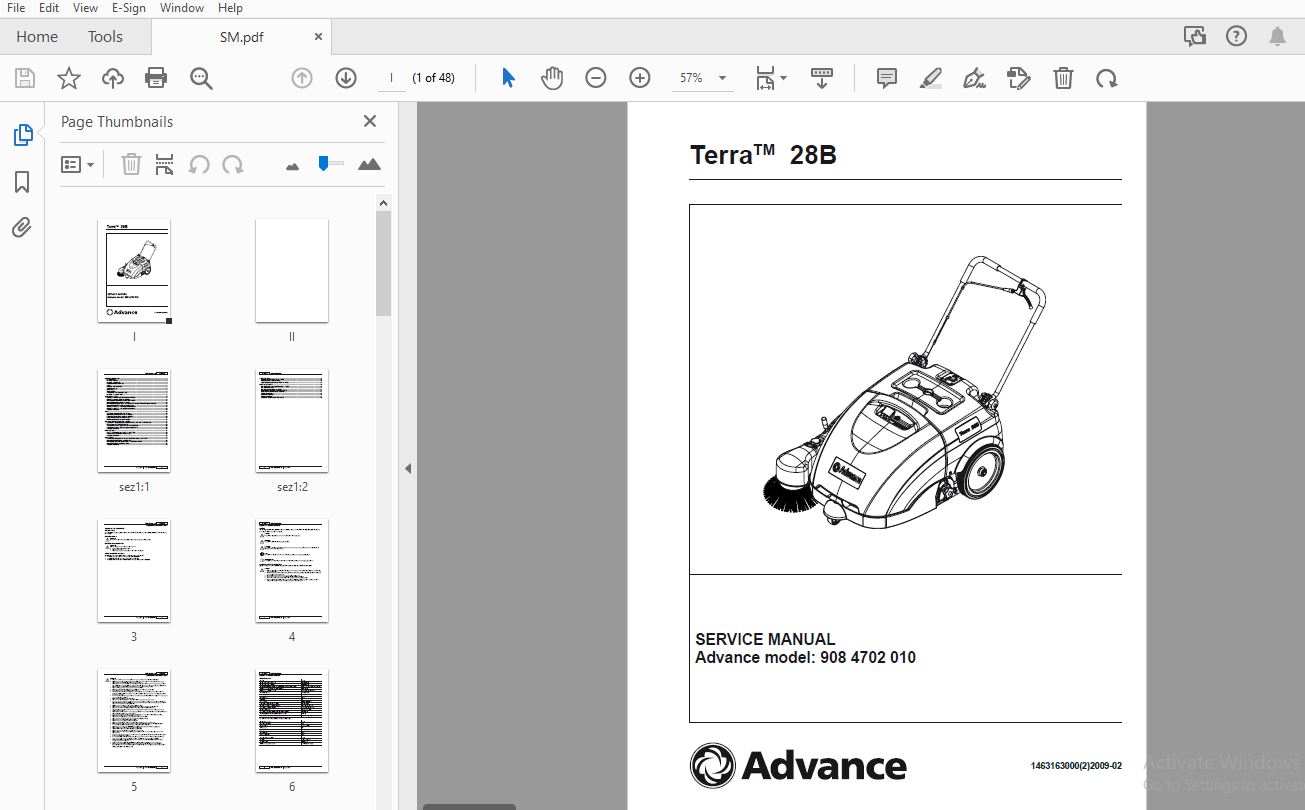Switch to the Tools tab
The width and height of the screenshot is (1305, 810).
click(105, 37)
